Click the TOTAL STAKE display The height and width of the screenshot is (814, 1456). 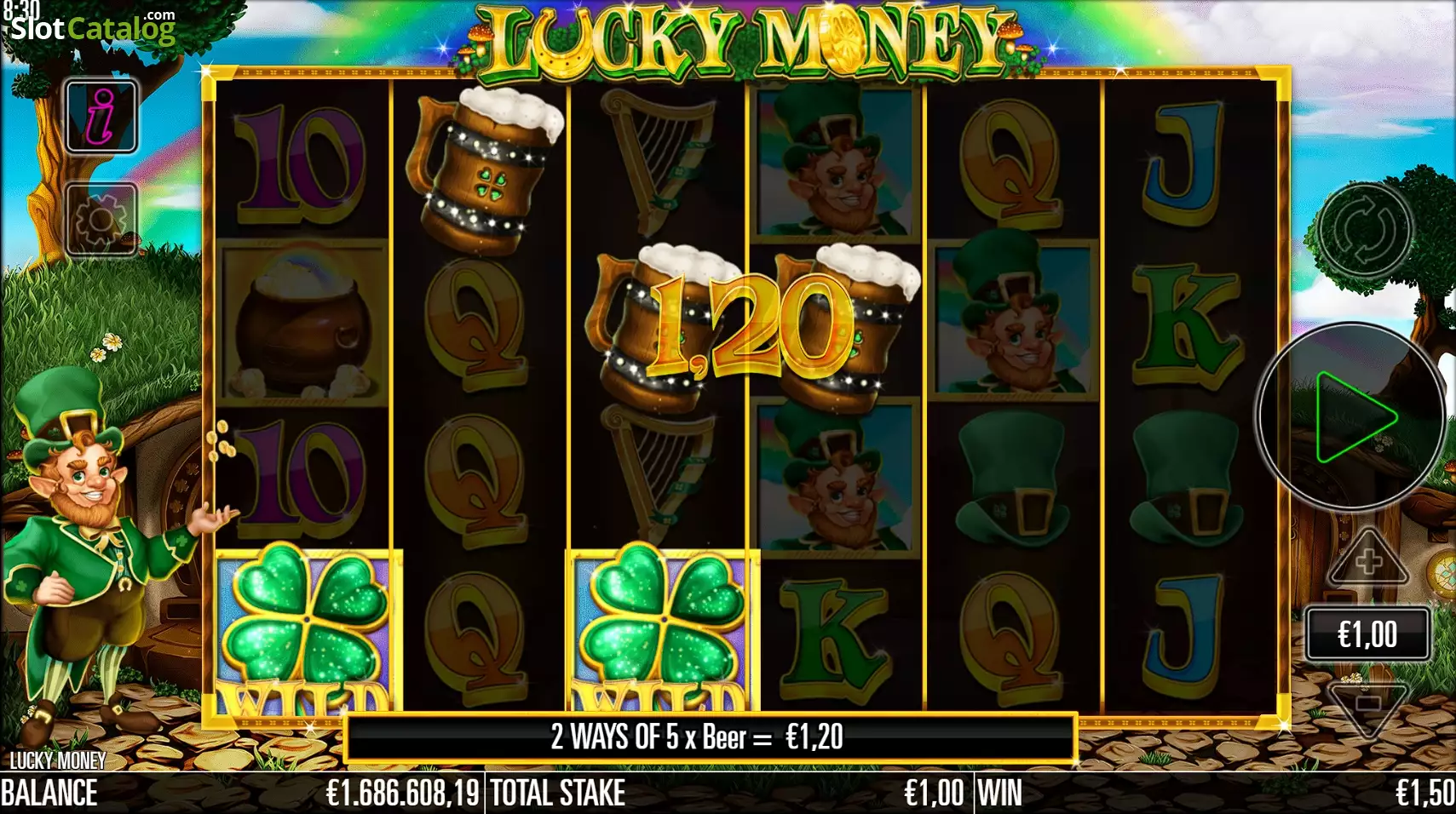point(729,793)
